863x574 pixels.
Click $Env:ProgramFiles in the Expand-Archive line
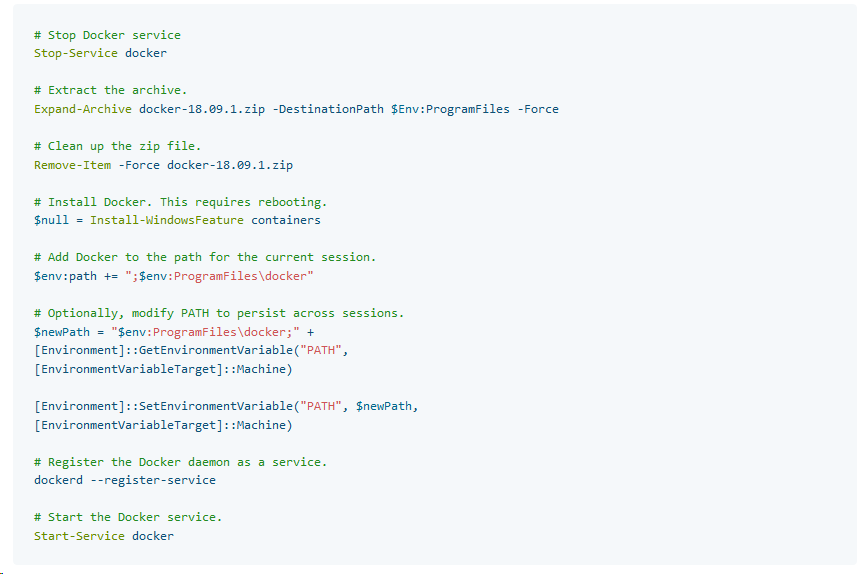[x=450, y=109]
